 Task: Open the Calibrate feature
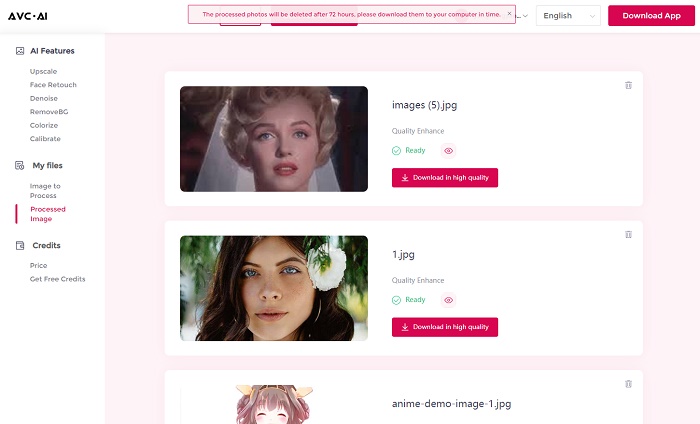tap(45, 139)
